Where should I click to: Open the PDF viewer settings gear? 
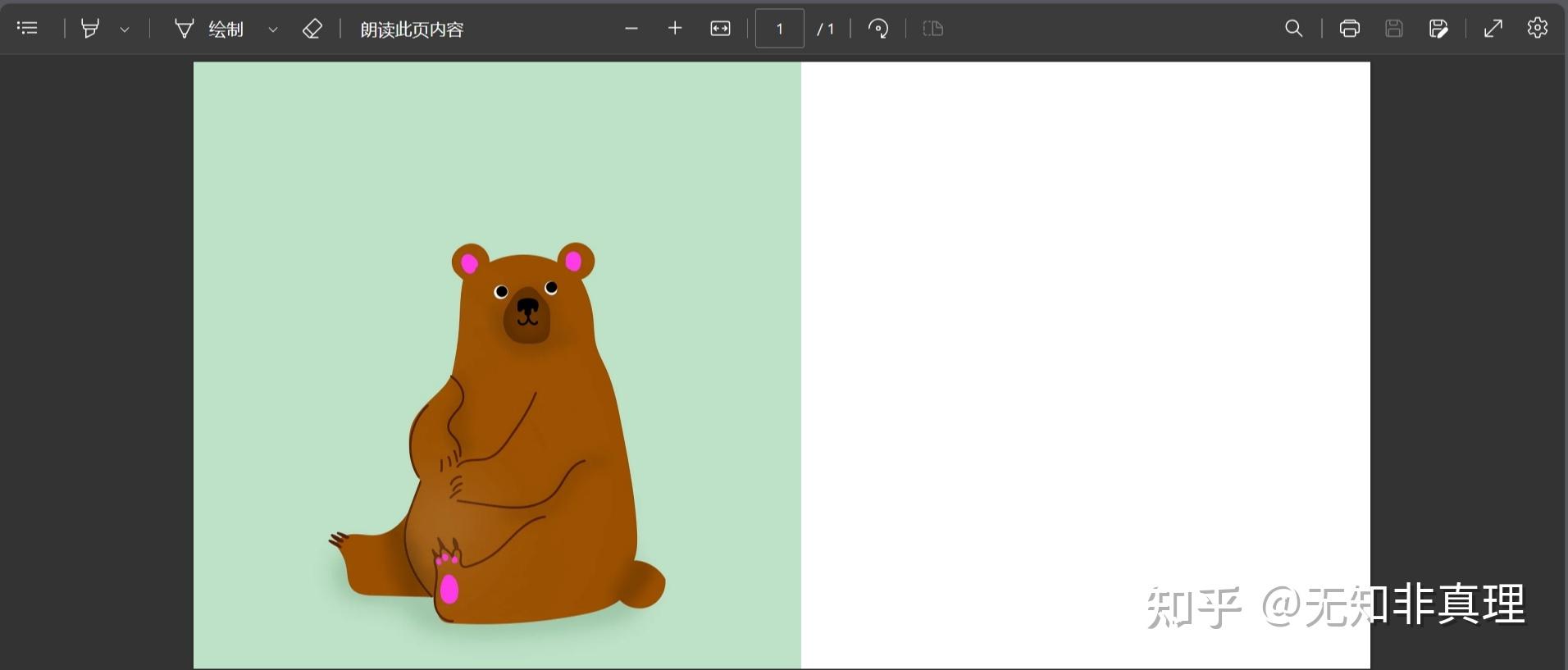(x=1538, y=28)
